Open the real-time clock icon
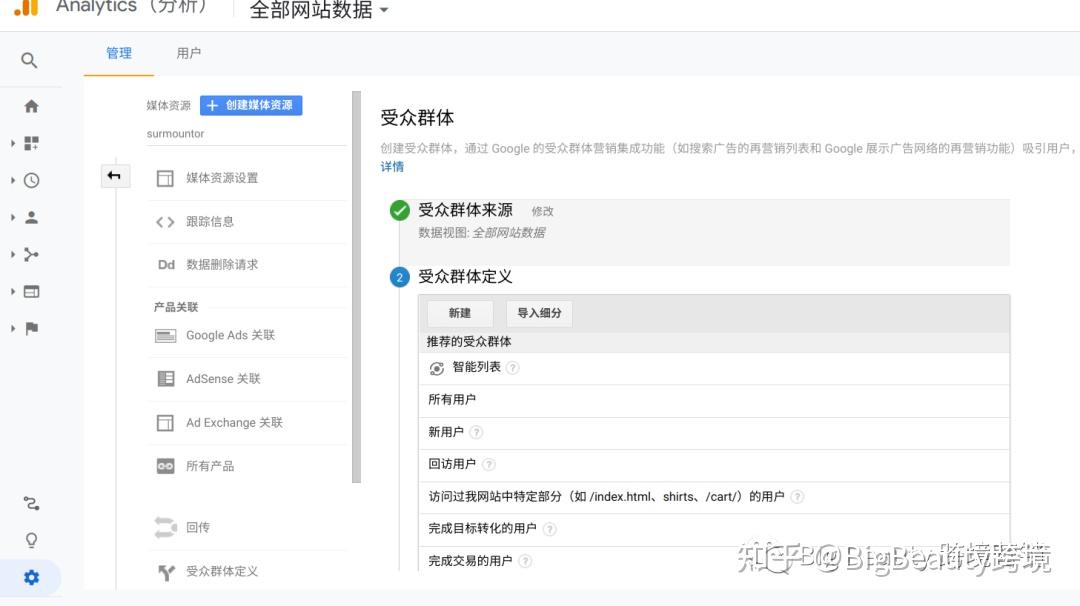Screen dimensions: 1080x606 click(x=31, y=180)
